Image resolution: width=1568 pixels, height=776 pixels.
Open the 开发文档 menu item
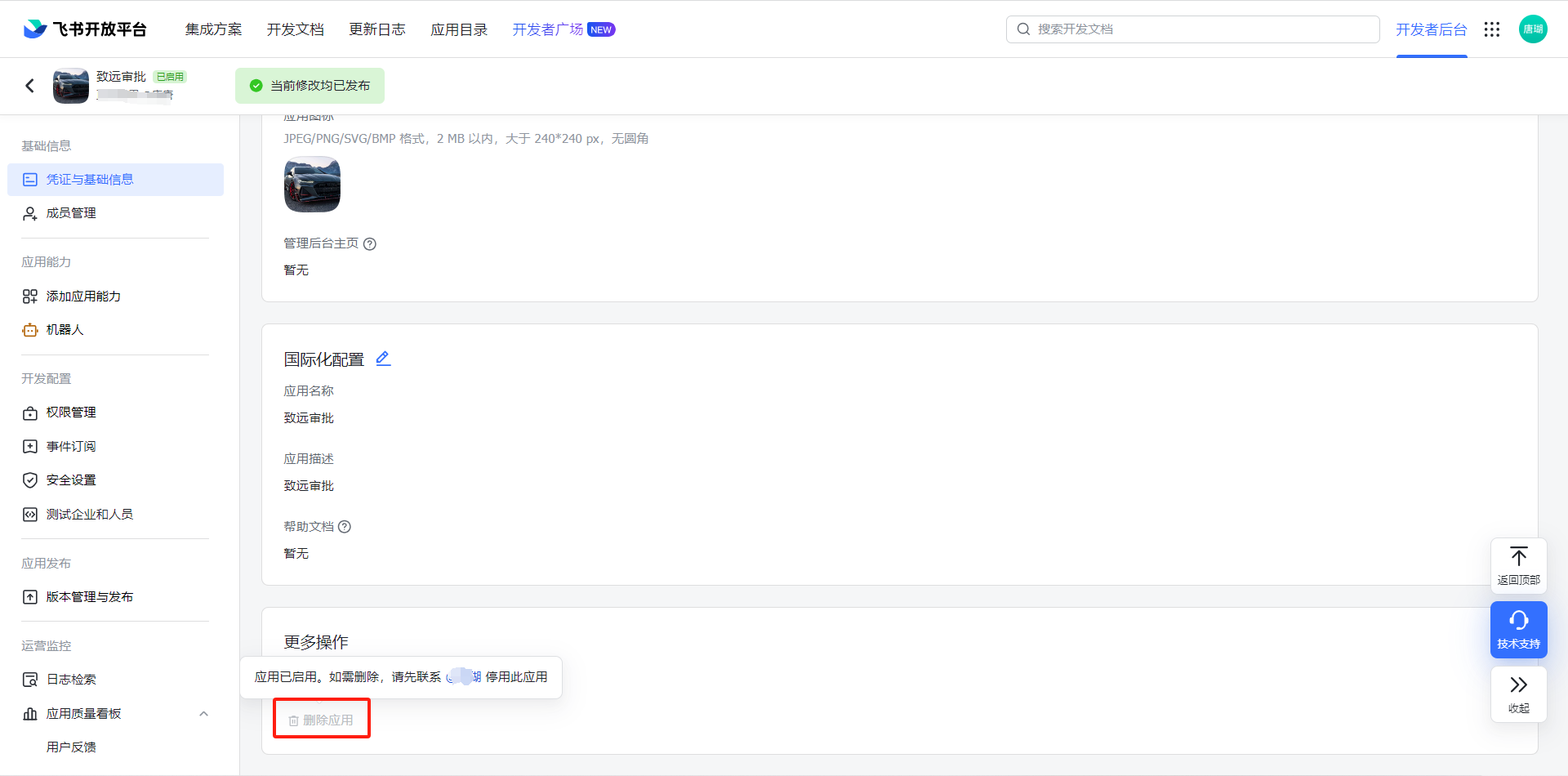296,29
